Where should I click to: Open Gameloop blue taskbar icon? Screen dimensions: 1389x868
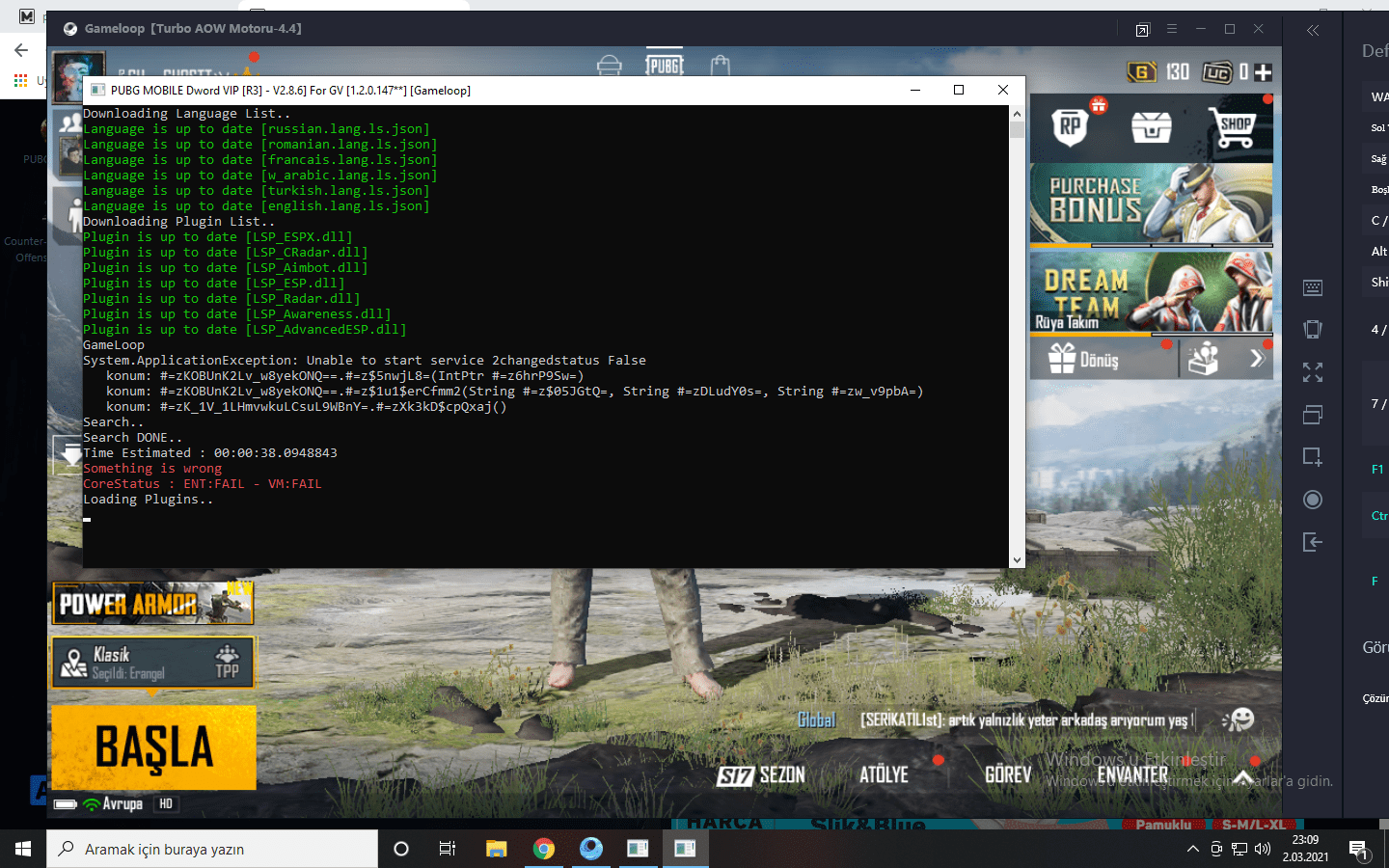point(591,849)
